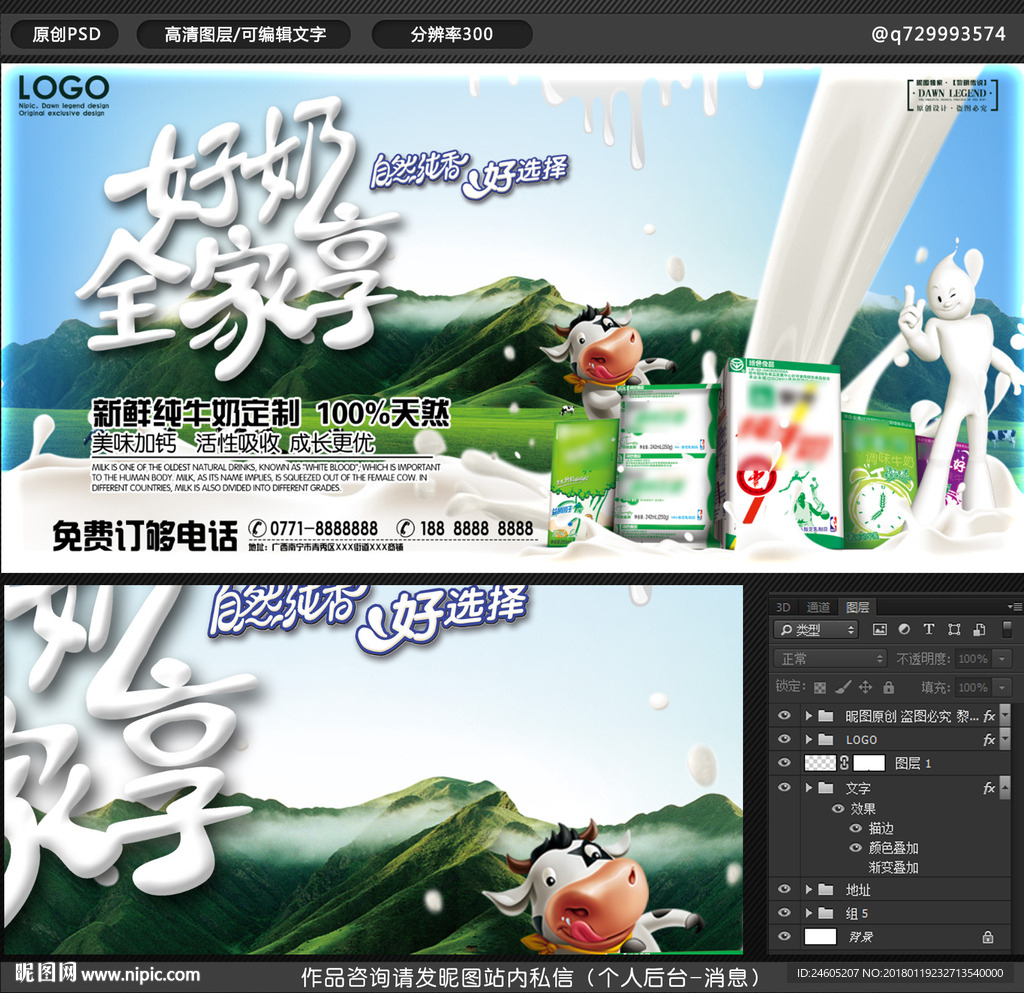Hide the 组 5 group
The image size is (1024, 993).
click(x=784, y=912)
